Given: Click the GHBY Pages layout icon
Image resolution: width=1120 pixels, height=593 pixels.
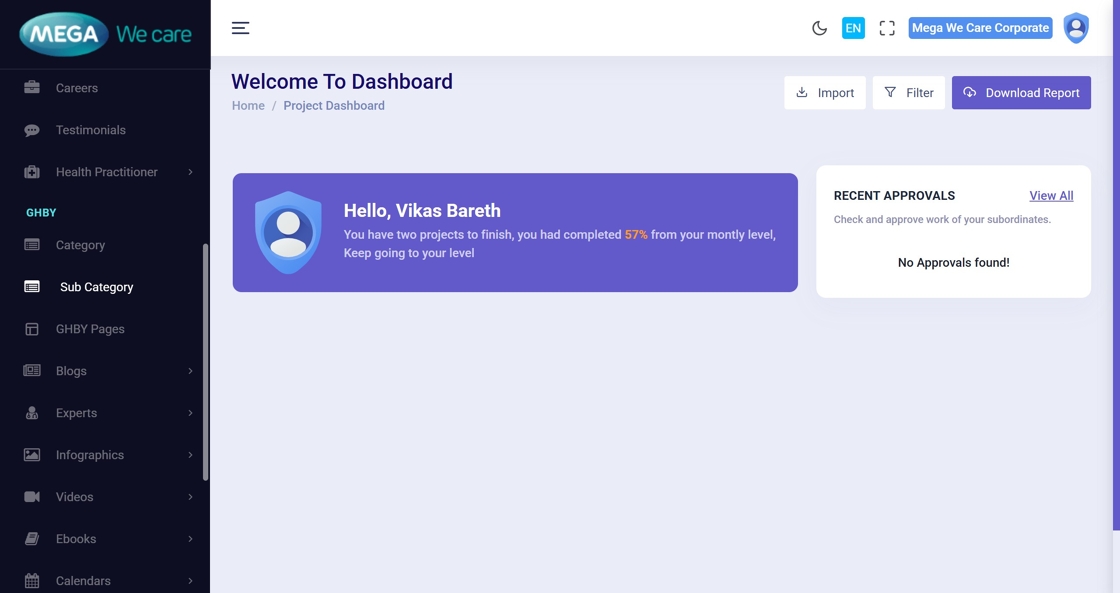Looking at the screenshot, I should (x=32, y=329).
